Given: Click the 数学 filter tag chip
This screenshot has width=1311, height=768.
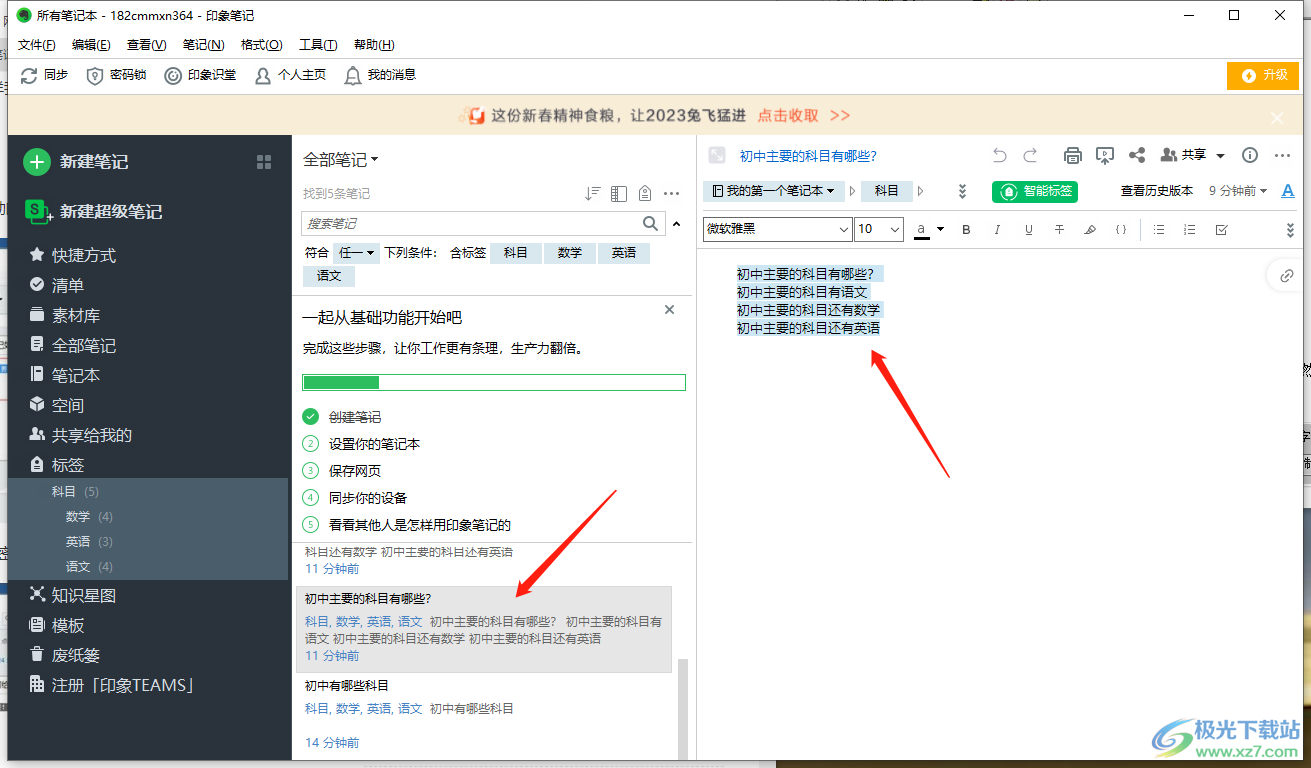Looking at the screenshot, I should pos(570,253).
